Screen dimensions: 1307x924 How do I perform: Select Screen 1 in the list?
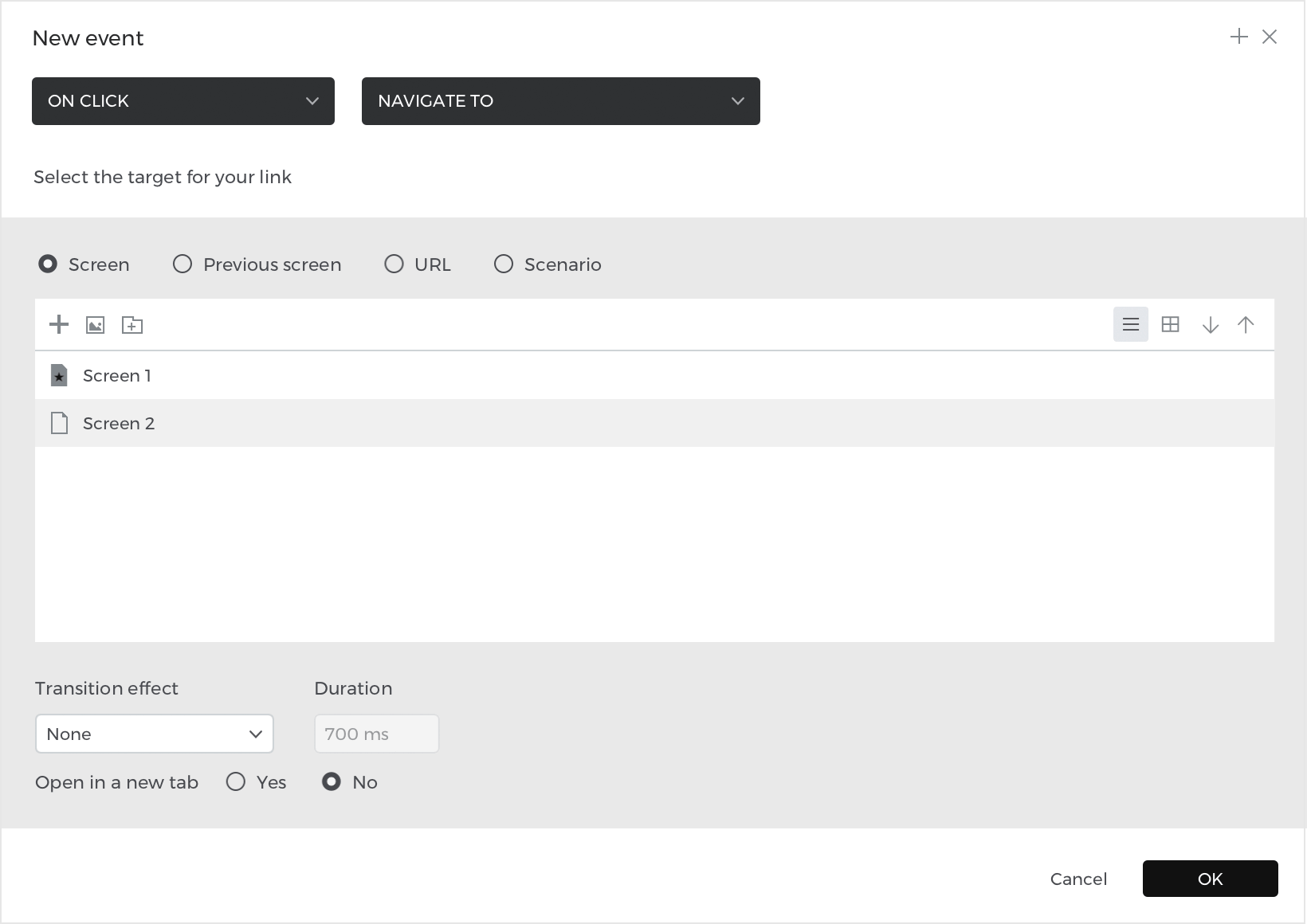pyautogui.click(x=654, y=375)
